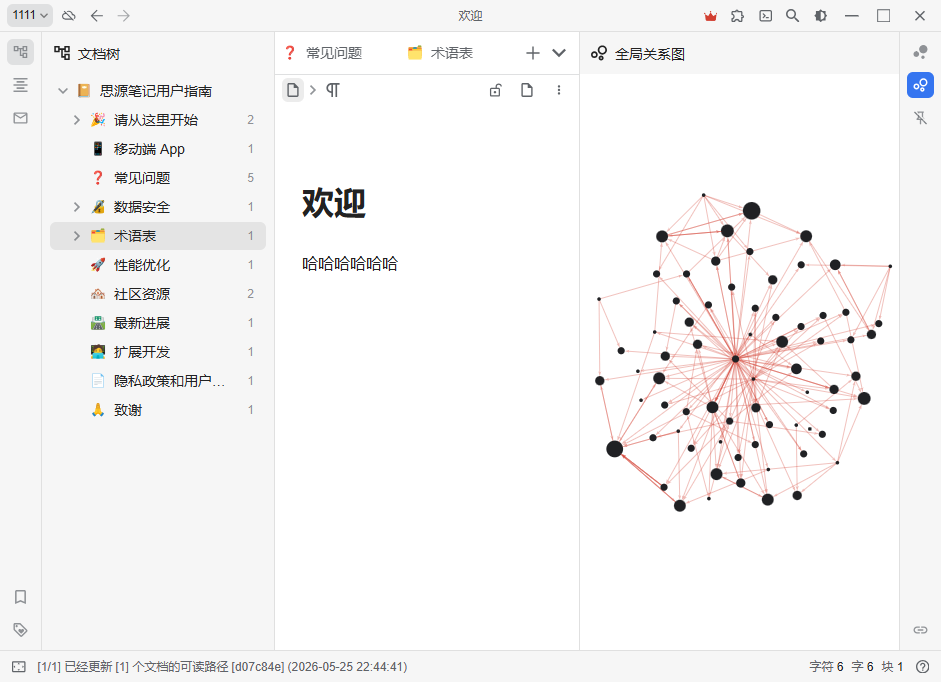Open the global search magnifier icon
941x682 pixels.
click(793, 16)
